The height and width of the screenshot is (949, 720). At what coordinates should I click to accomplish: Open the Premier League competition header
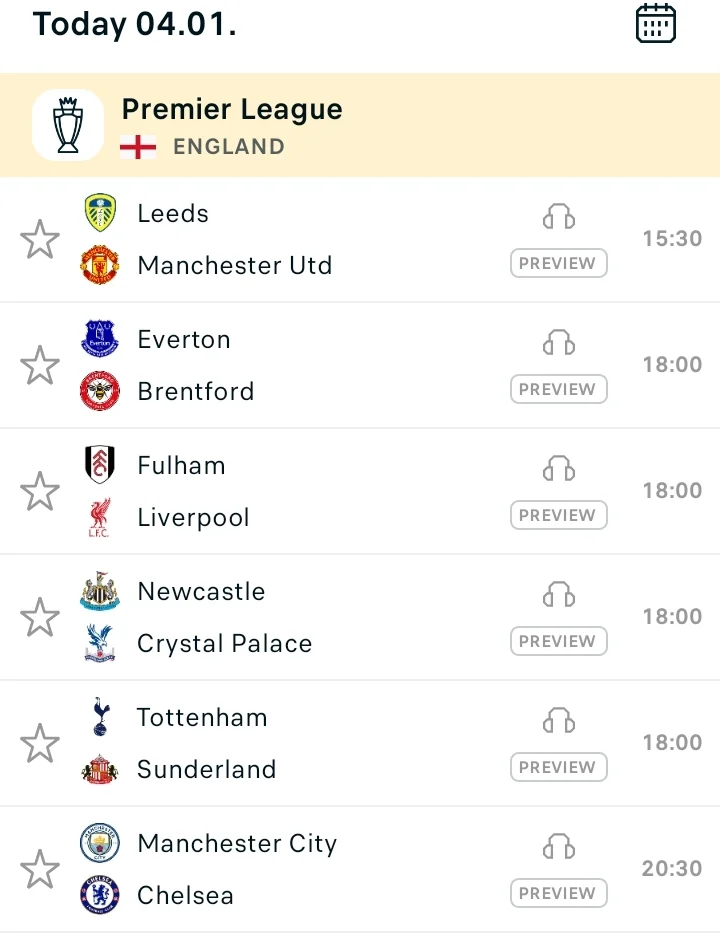(232, 110)
